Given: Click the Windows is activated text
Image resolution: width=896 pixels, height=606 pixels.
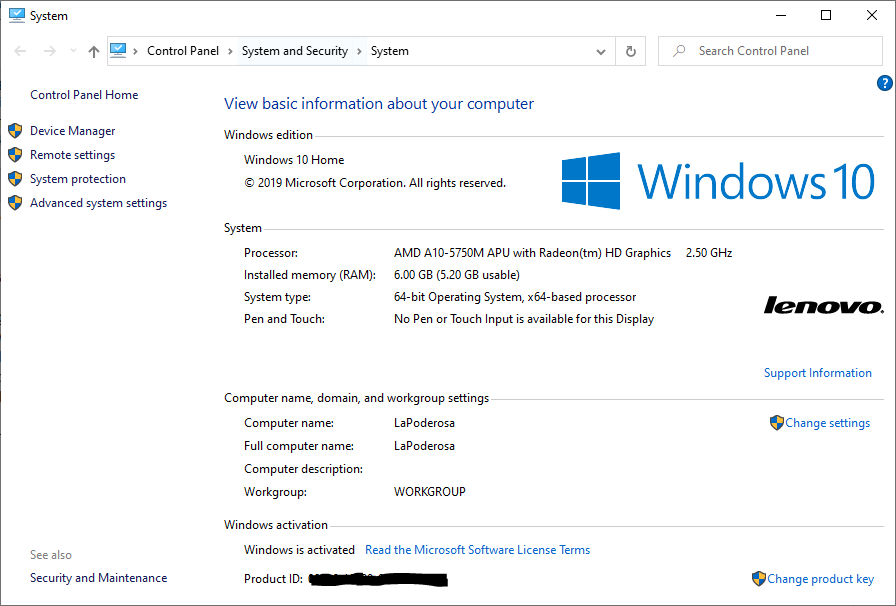Looking at the screenshot, I should [299, 550].
